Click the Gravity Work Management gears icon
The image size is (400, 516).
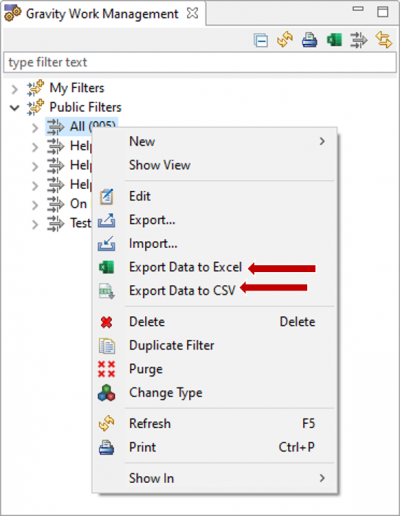tap(13, 13)
